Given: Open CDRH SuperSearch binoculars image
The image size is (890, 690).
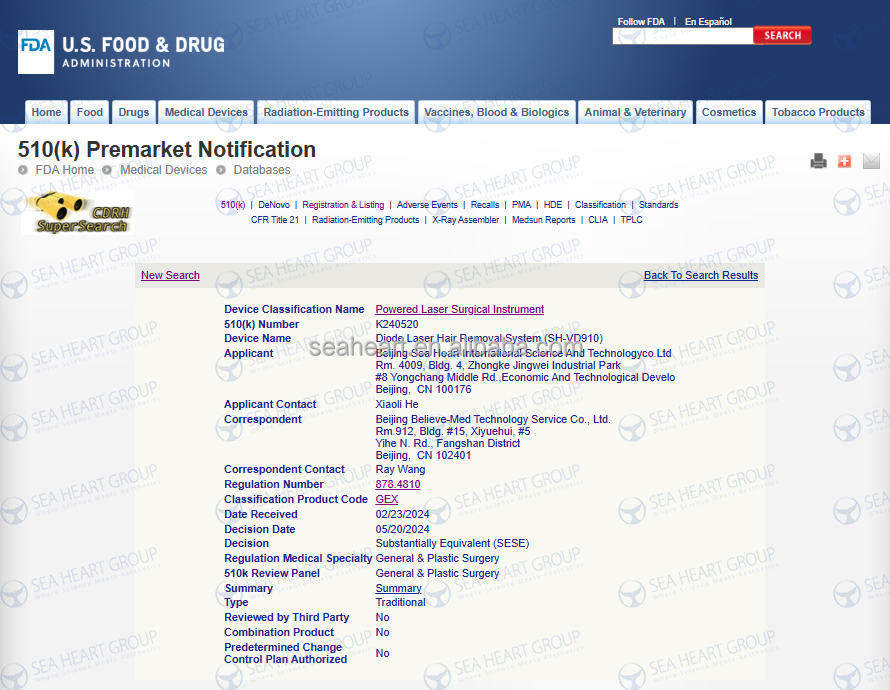Looking at the screenshot, I should point(78,213).
